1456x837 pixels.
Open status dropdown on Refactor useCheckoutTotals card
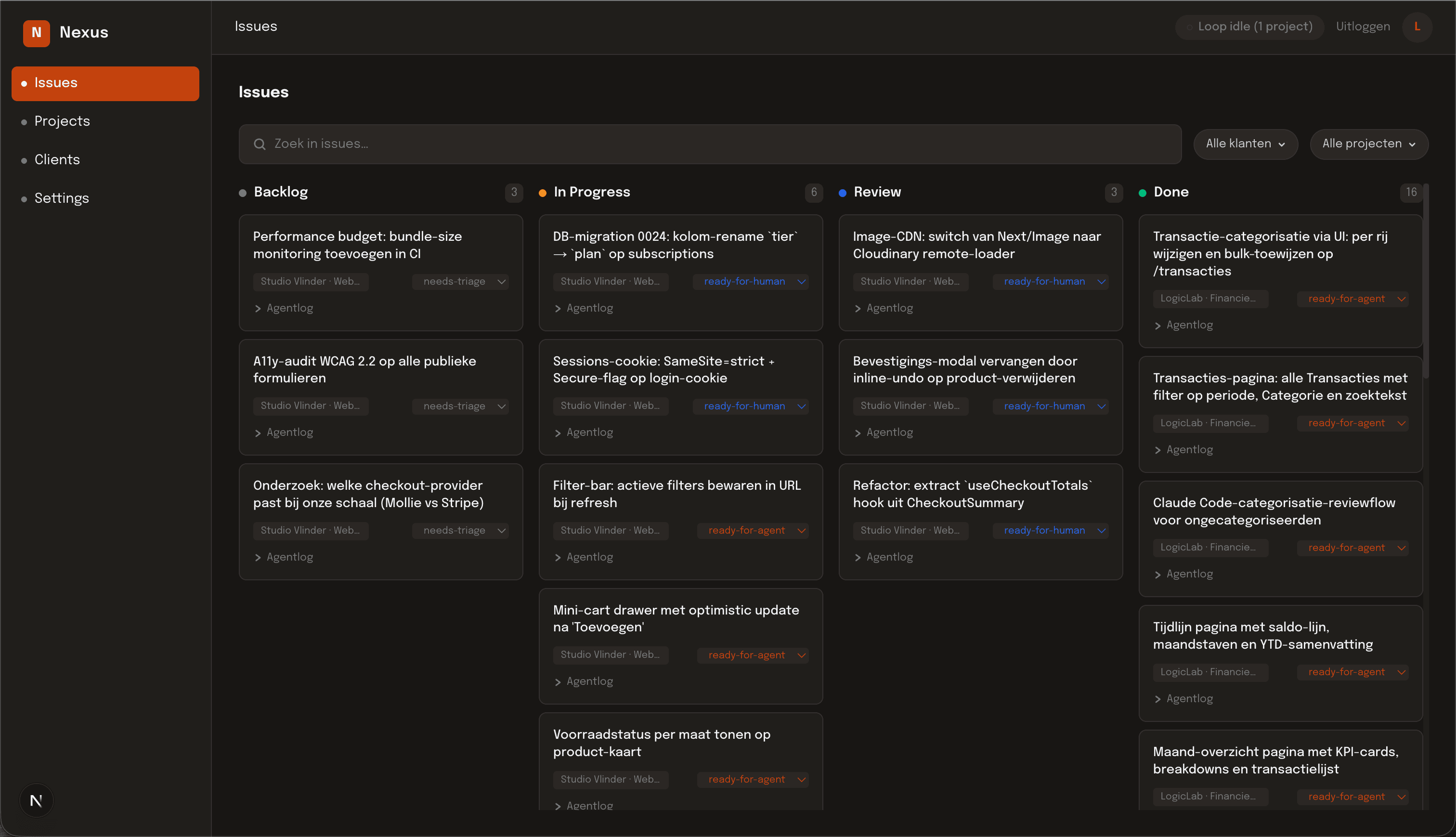(1050, 531)
